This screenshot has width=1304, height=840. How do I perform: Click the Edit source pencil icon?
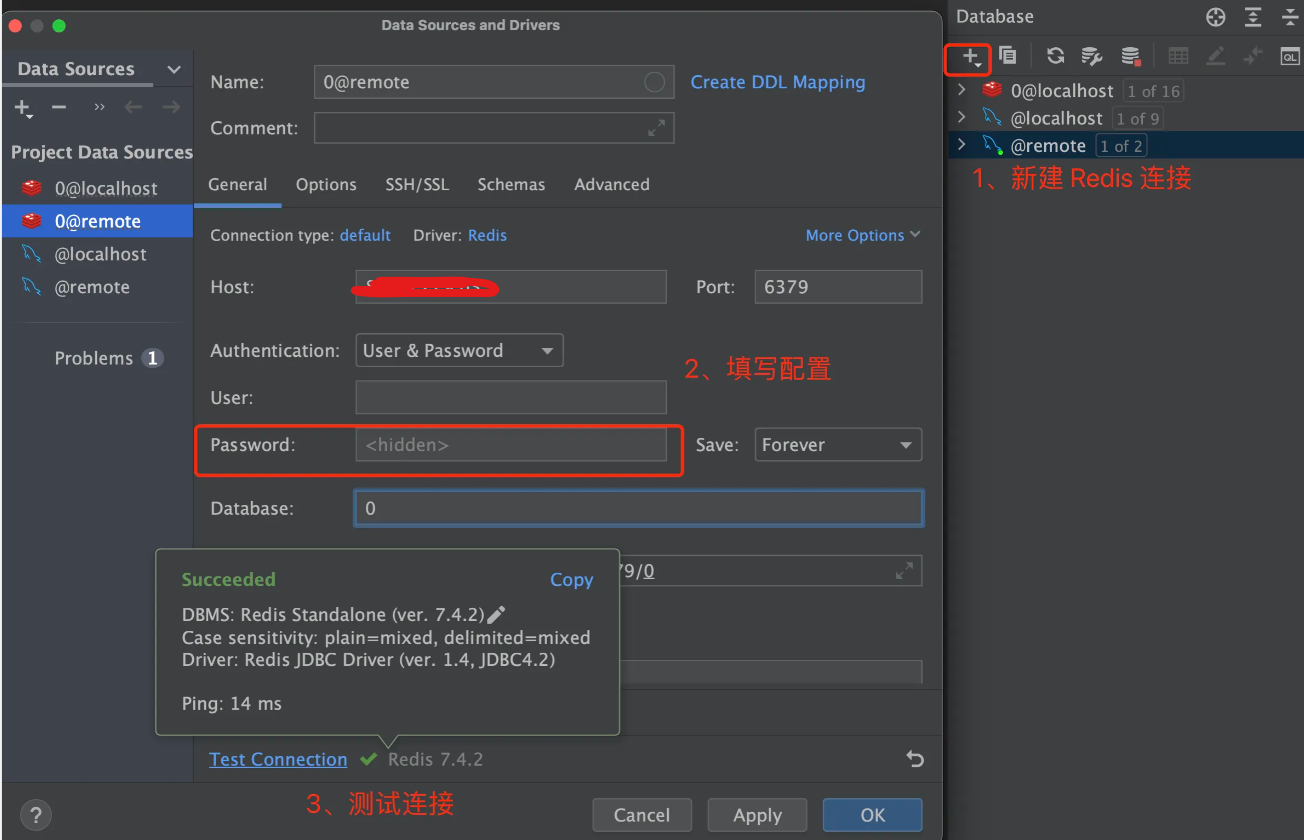[1215, 56]
